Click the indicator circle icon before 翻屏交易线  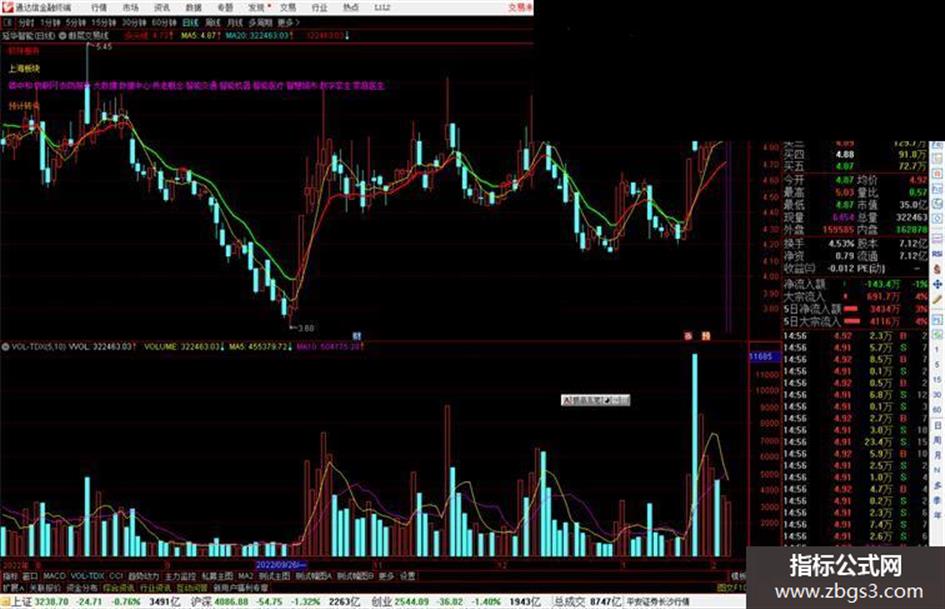click(62, 36)
